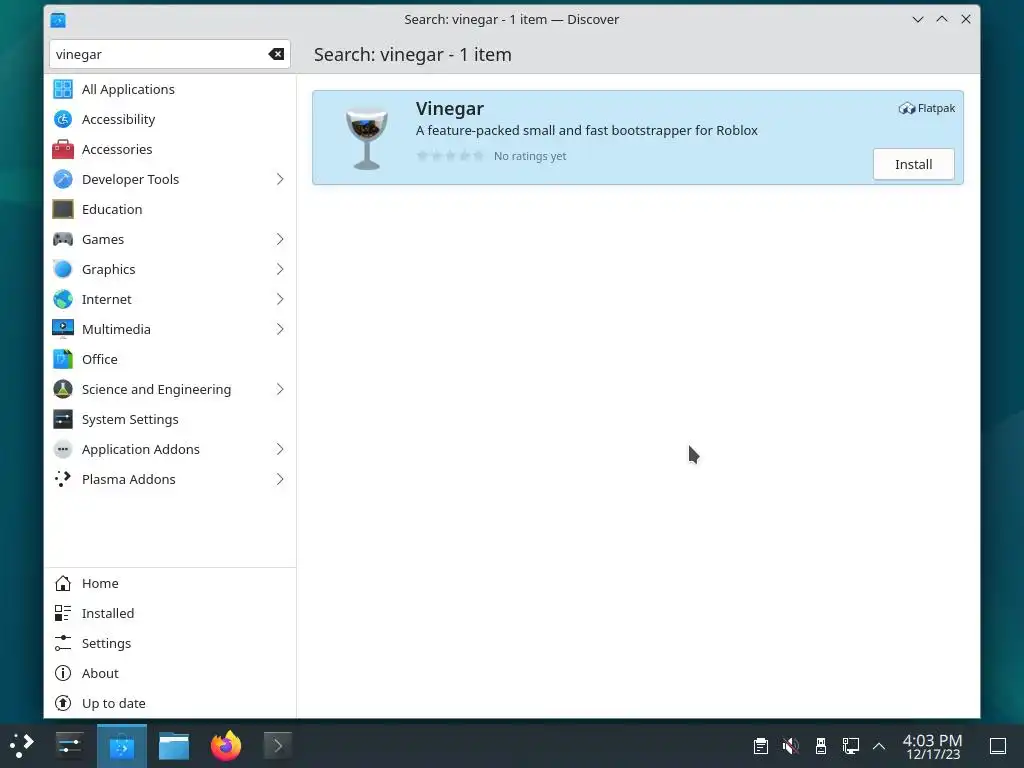The height and width of the screenshot is (768, 1024).
Task: Expand the Graphics category chevron
Action: [x=280, y=270]
